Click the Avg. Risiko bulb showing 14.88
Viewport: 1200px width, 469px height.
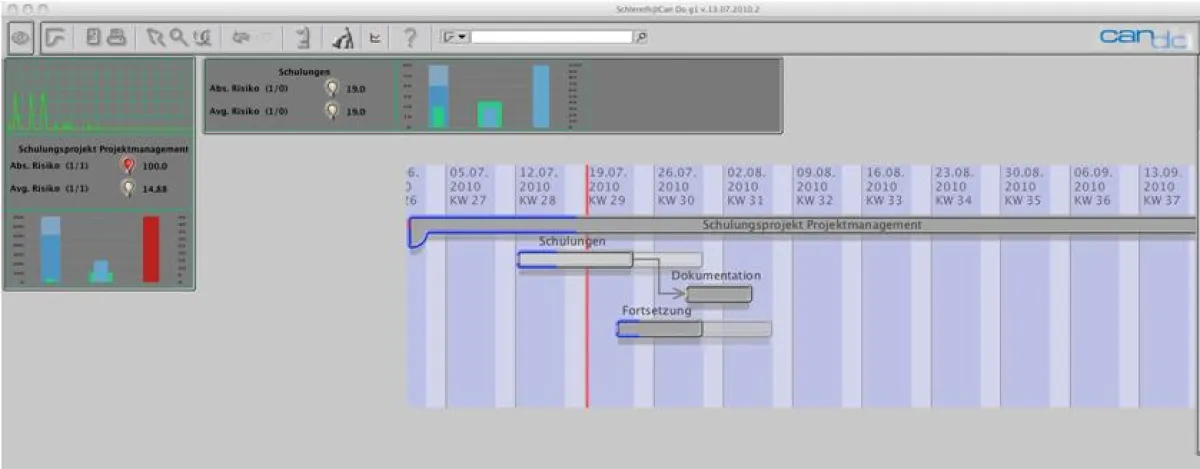click(x=127, y=187)
